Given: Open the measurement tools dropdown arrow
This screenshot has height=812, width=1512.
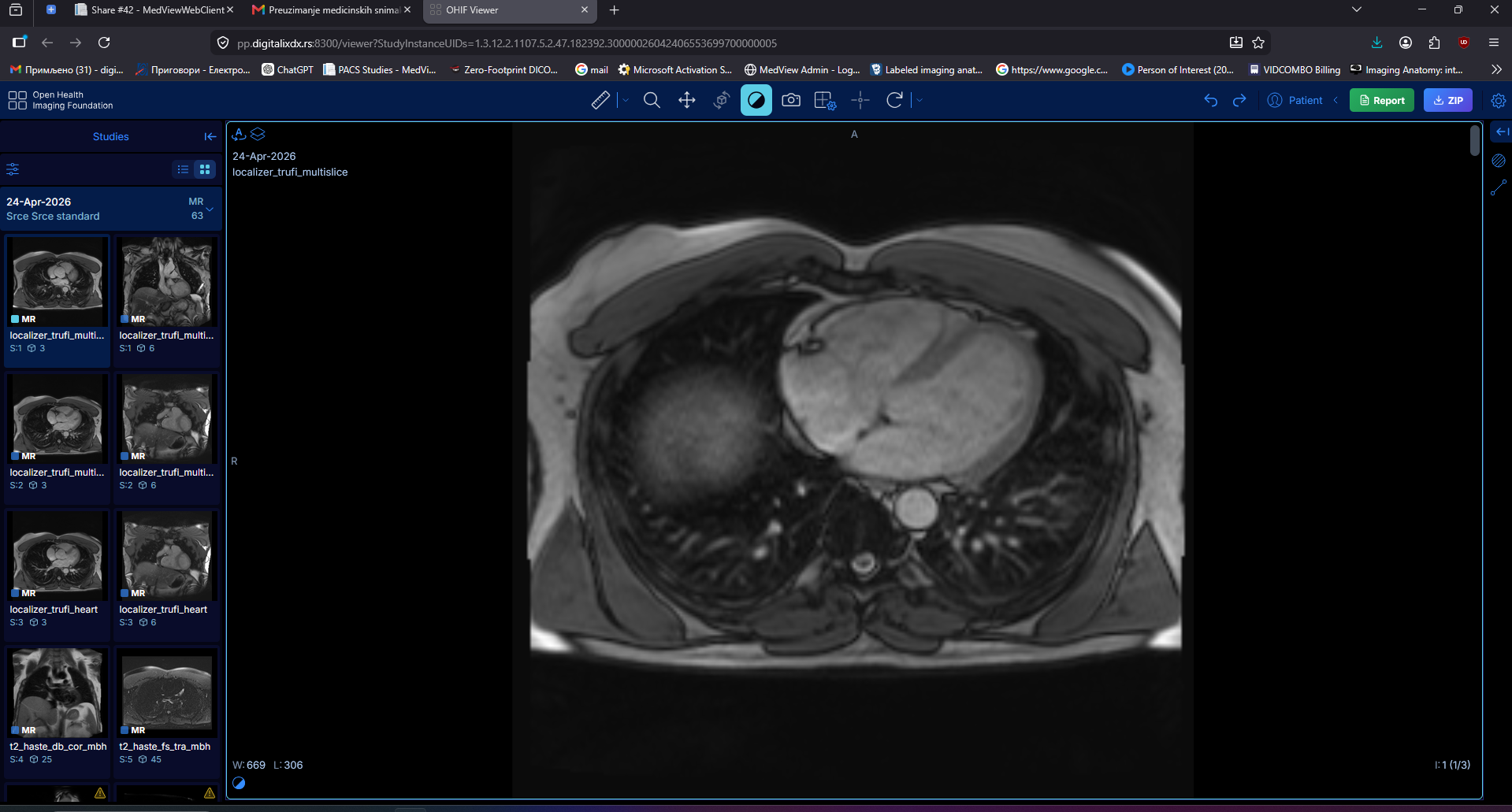Looking at the screenshot, I should coord(626,100).
